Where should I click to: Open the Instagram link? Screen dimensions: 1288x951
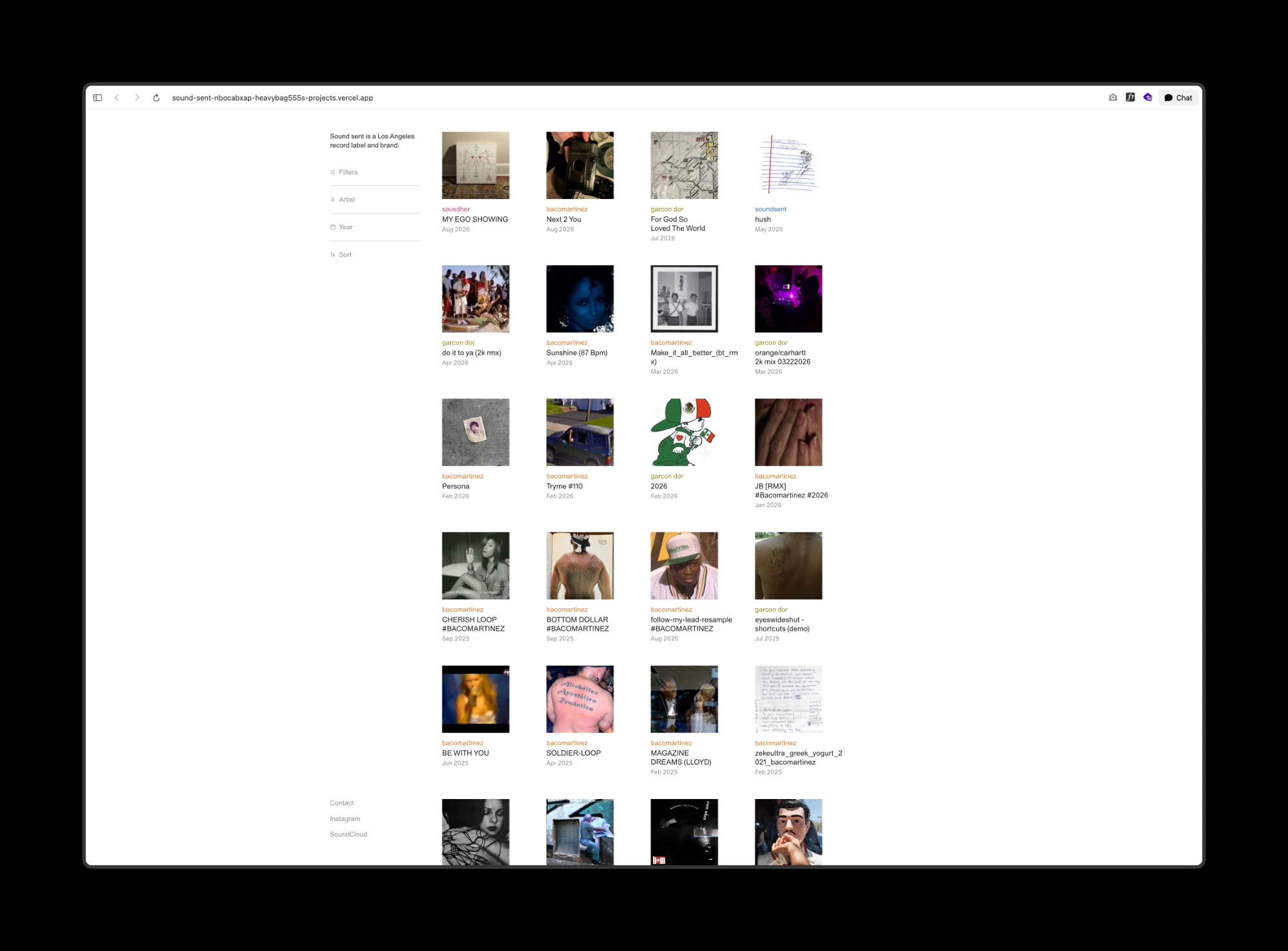[x=345, y=818]
